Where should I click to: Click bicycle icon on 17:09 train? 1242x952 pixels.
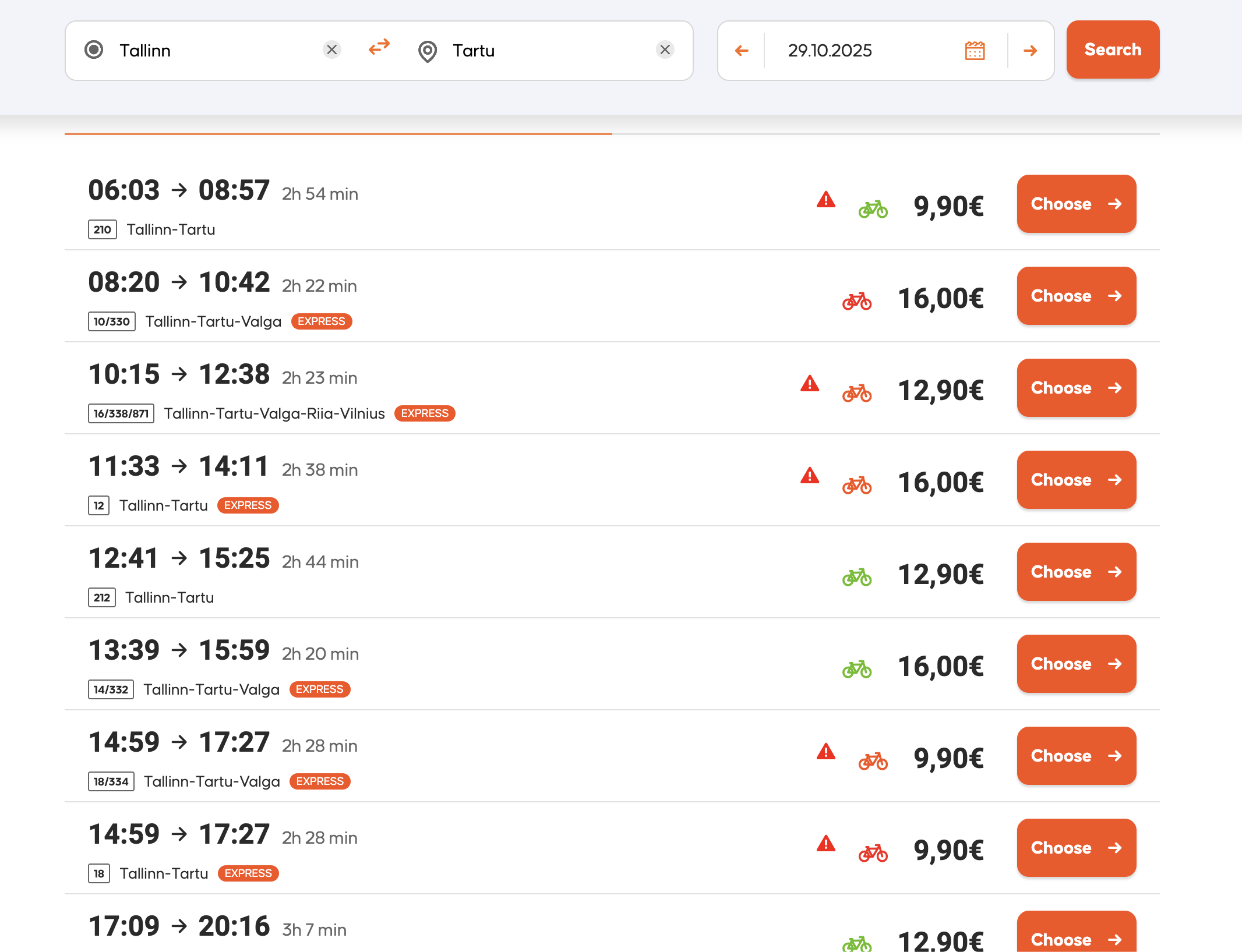coord(857,944)
